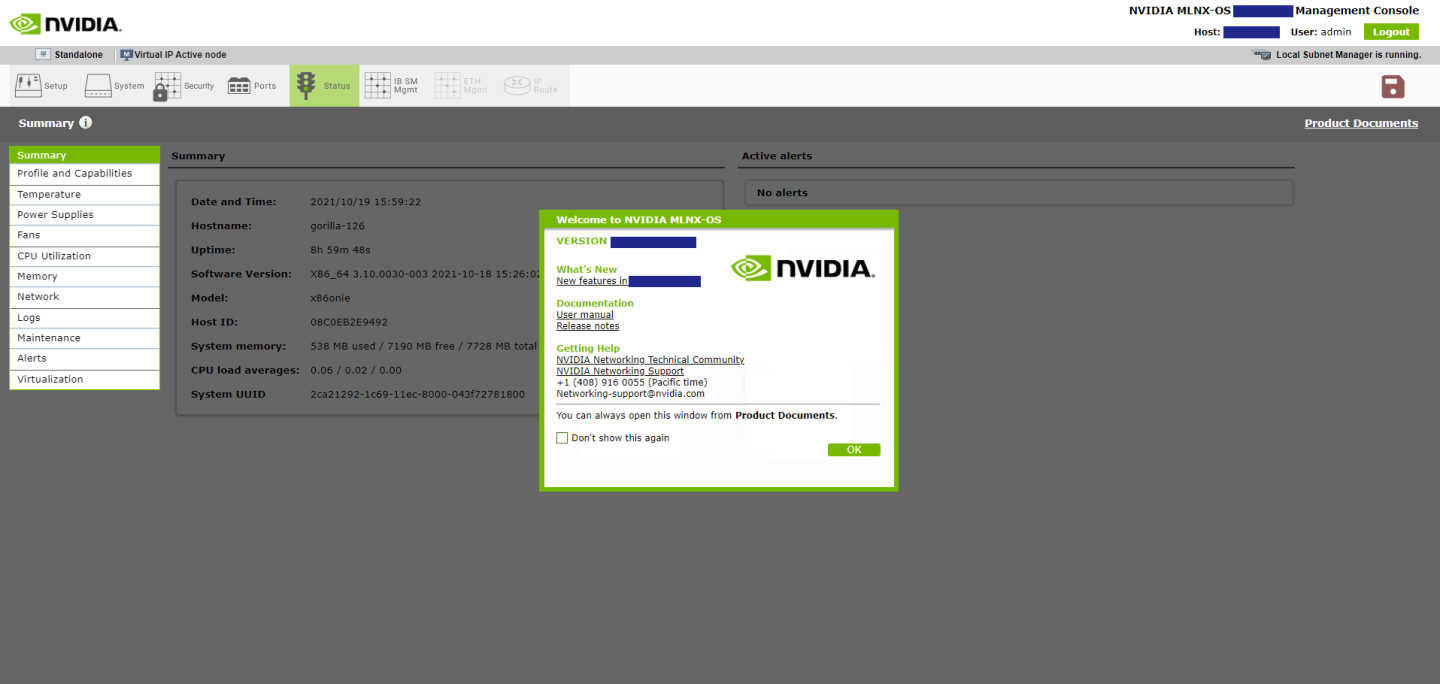
Task: Click the Status traffic light icon
Action: 307,86
